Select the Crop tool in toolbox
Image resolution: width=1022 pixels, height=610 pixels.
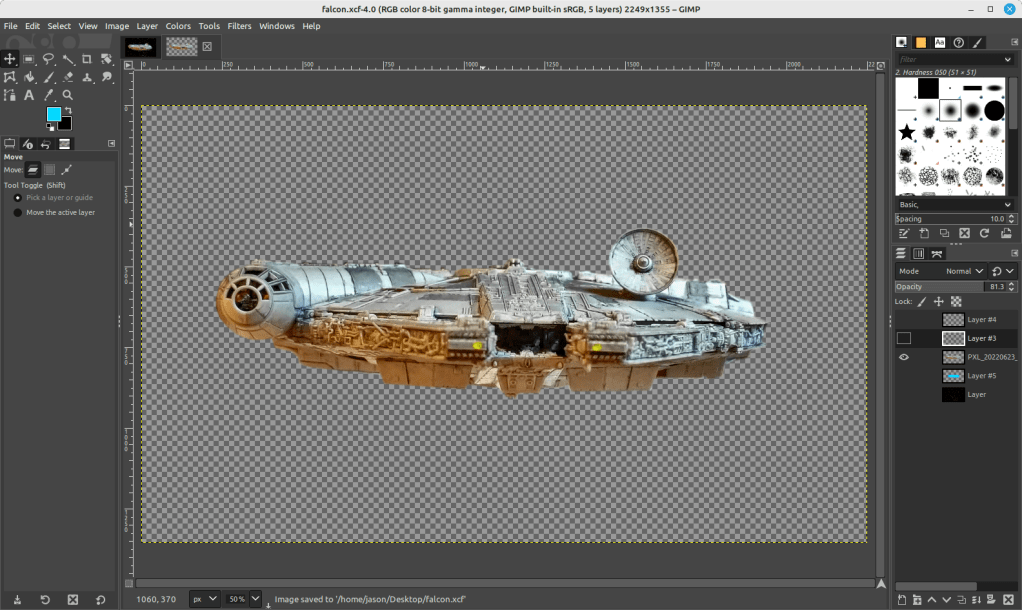coord(87,59)
